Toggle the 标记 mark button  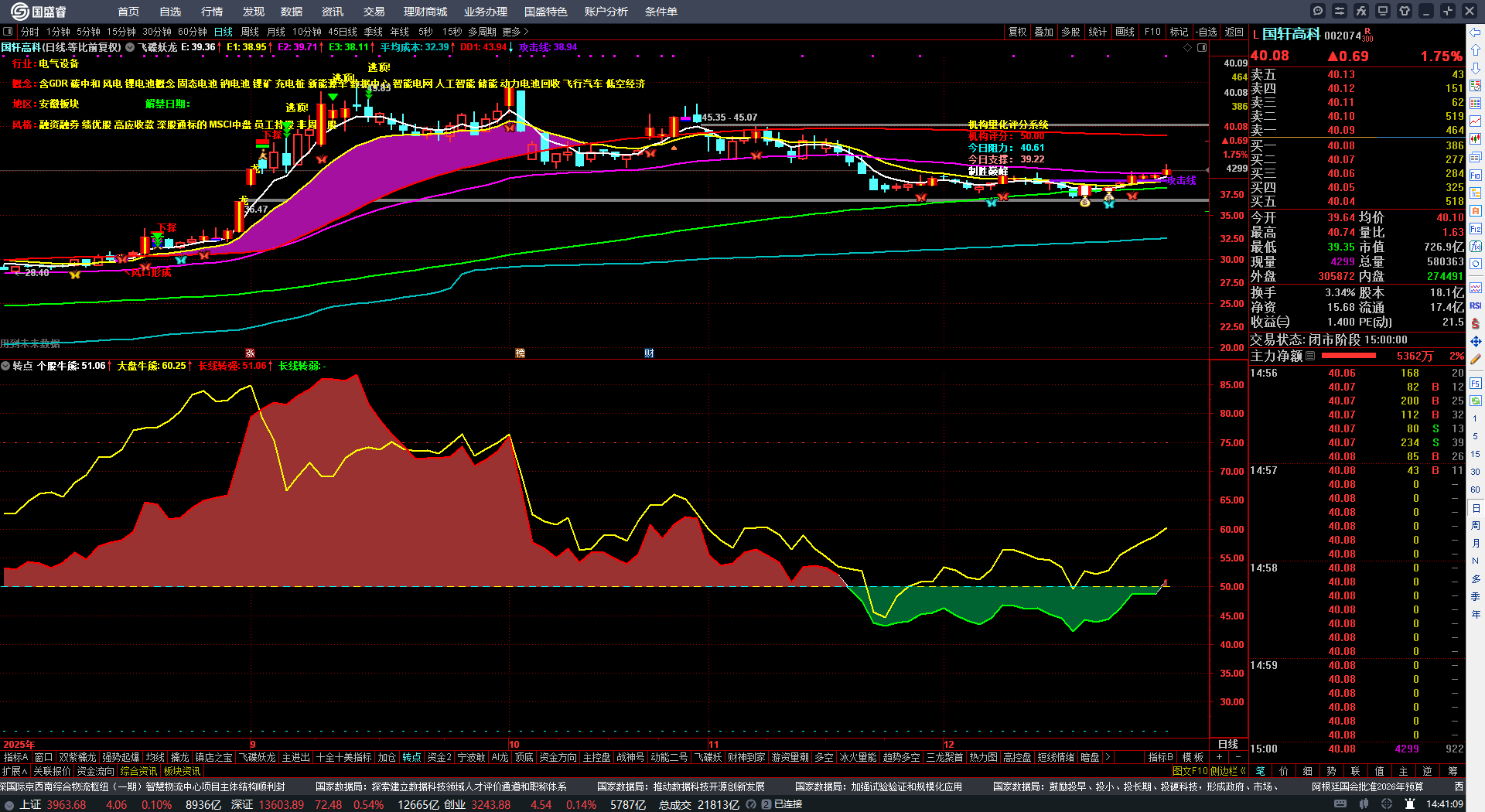[x=1179, y=32]
